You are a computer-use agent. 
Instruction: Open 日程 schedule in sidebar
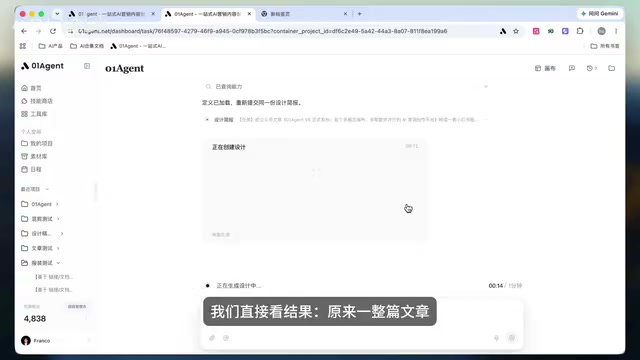pyautogui.click(x=31, y=169)
